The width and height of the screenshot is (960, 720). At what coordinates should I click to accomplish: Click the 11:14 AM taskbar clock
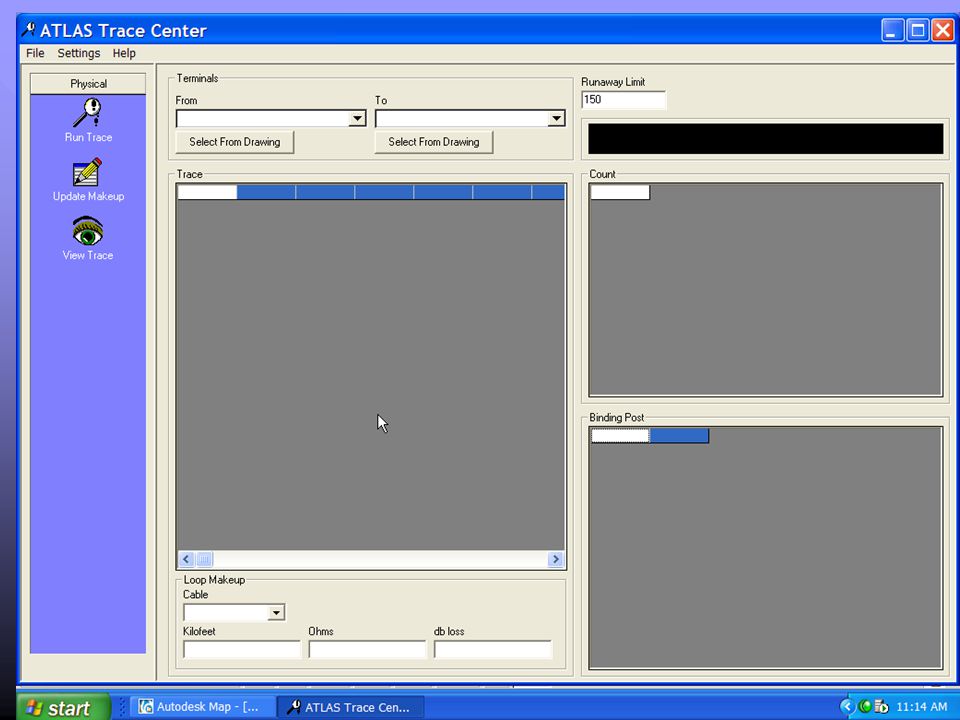921,707
